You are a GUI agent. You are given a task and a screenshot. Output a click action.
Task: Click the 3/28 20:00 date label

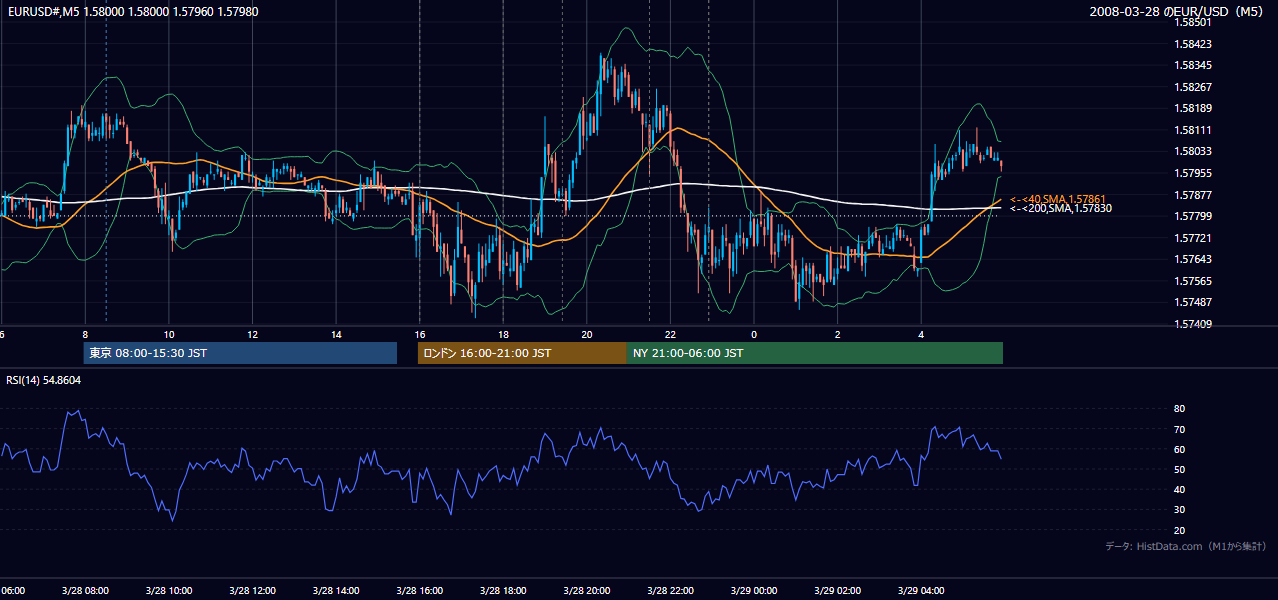coord(586,591)
